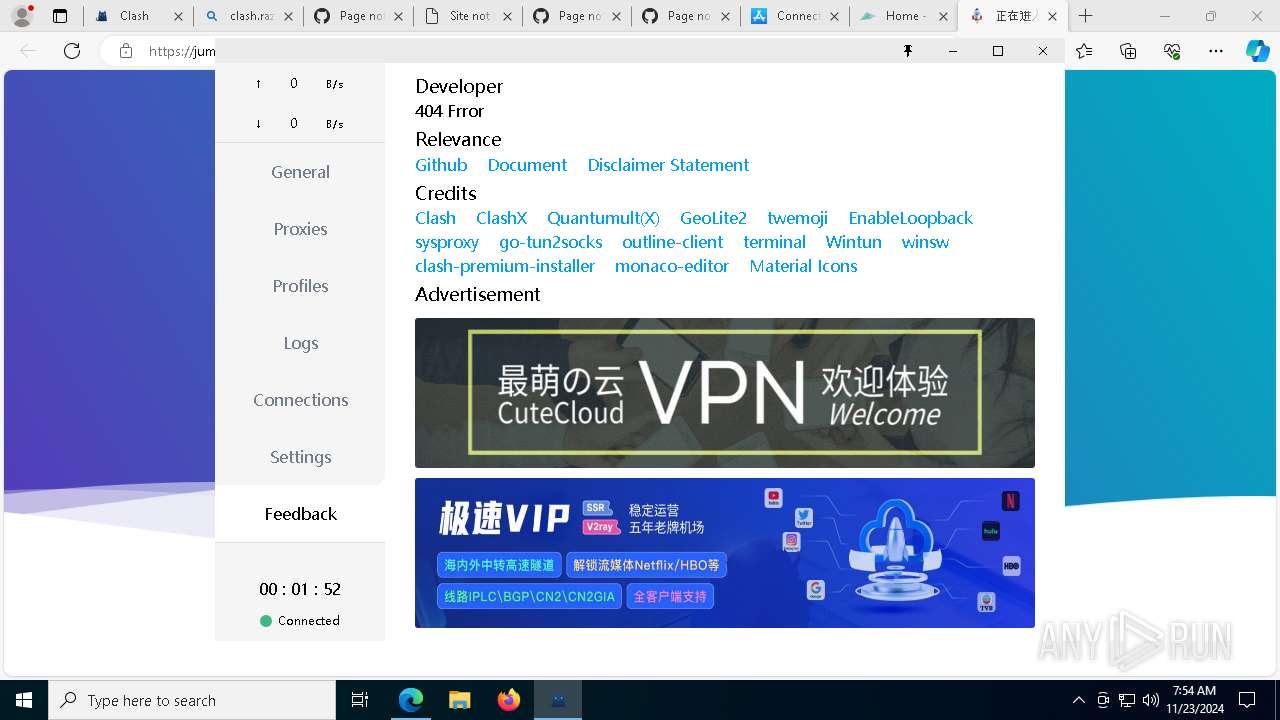
Task: Open Settings section in Clash
Action: point(300,457)
